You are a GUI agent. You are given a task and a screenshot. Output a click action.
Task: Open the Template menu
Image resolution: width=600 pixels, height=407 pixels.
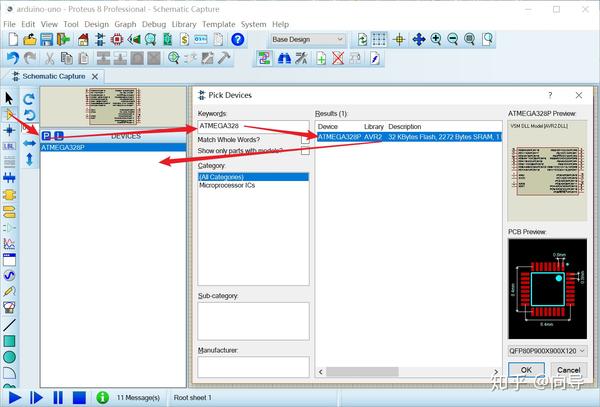point(218,24)
